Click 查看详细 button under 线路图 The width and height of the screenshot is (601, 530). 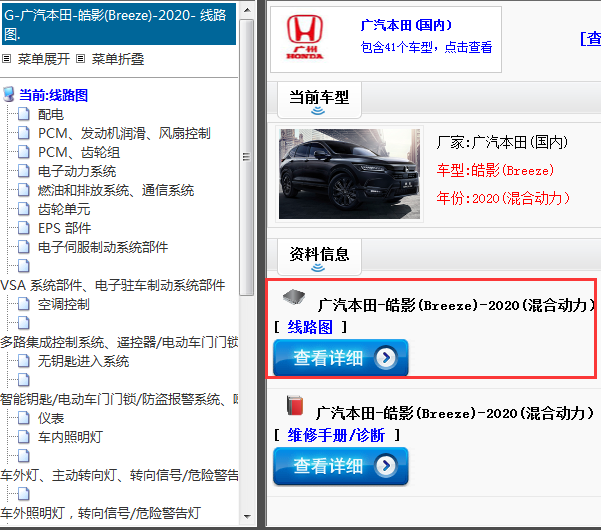click(x=340, y=358)
